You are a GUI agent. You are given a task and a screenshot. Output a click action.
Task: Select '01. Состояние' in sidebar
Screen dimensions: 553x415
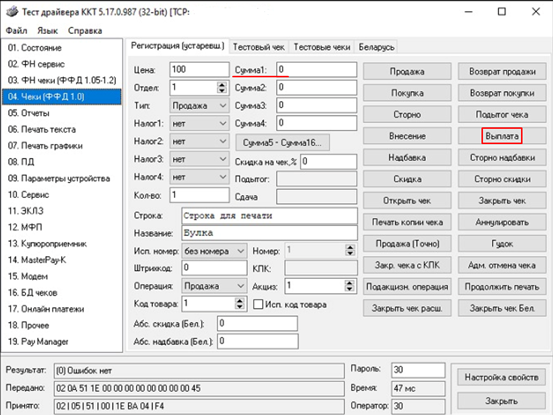62,48
